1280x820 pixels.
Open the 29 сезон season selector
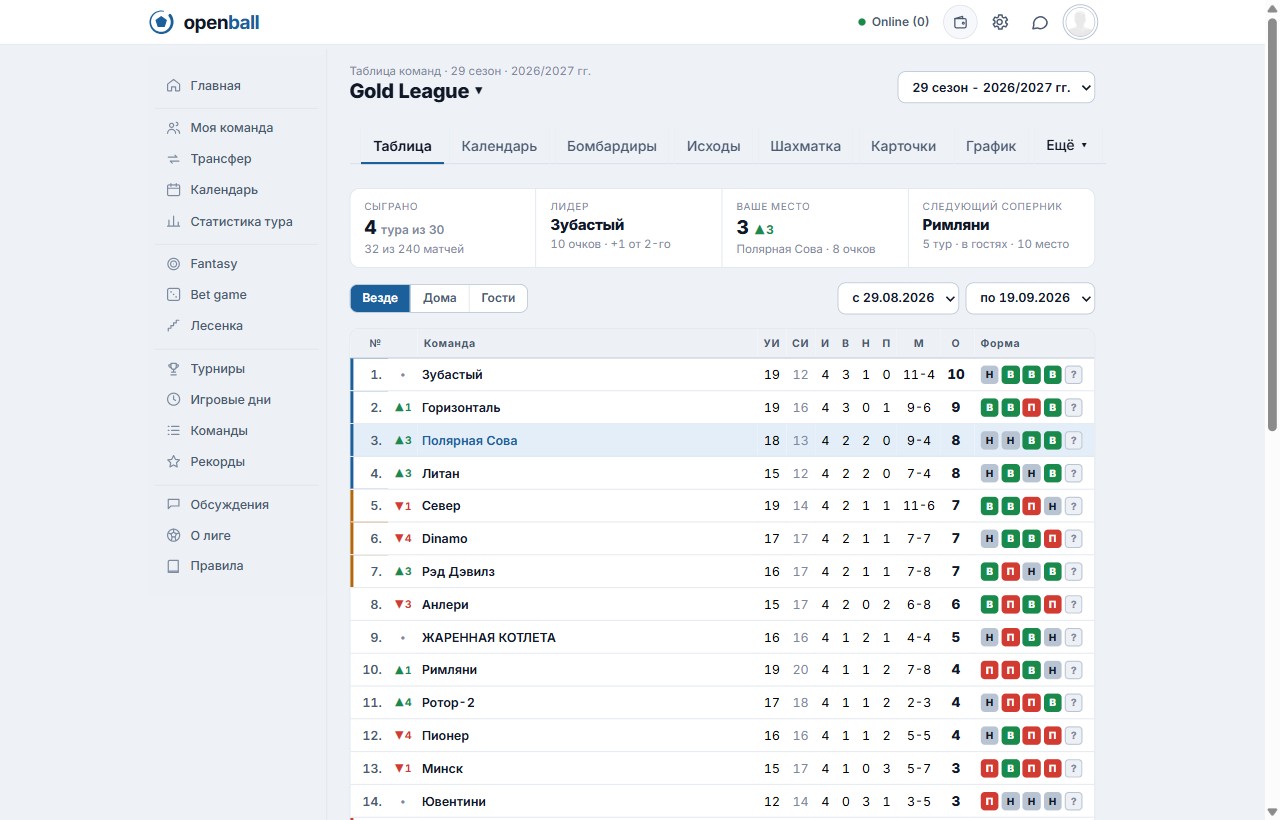click(996, 87)
